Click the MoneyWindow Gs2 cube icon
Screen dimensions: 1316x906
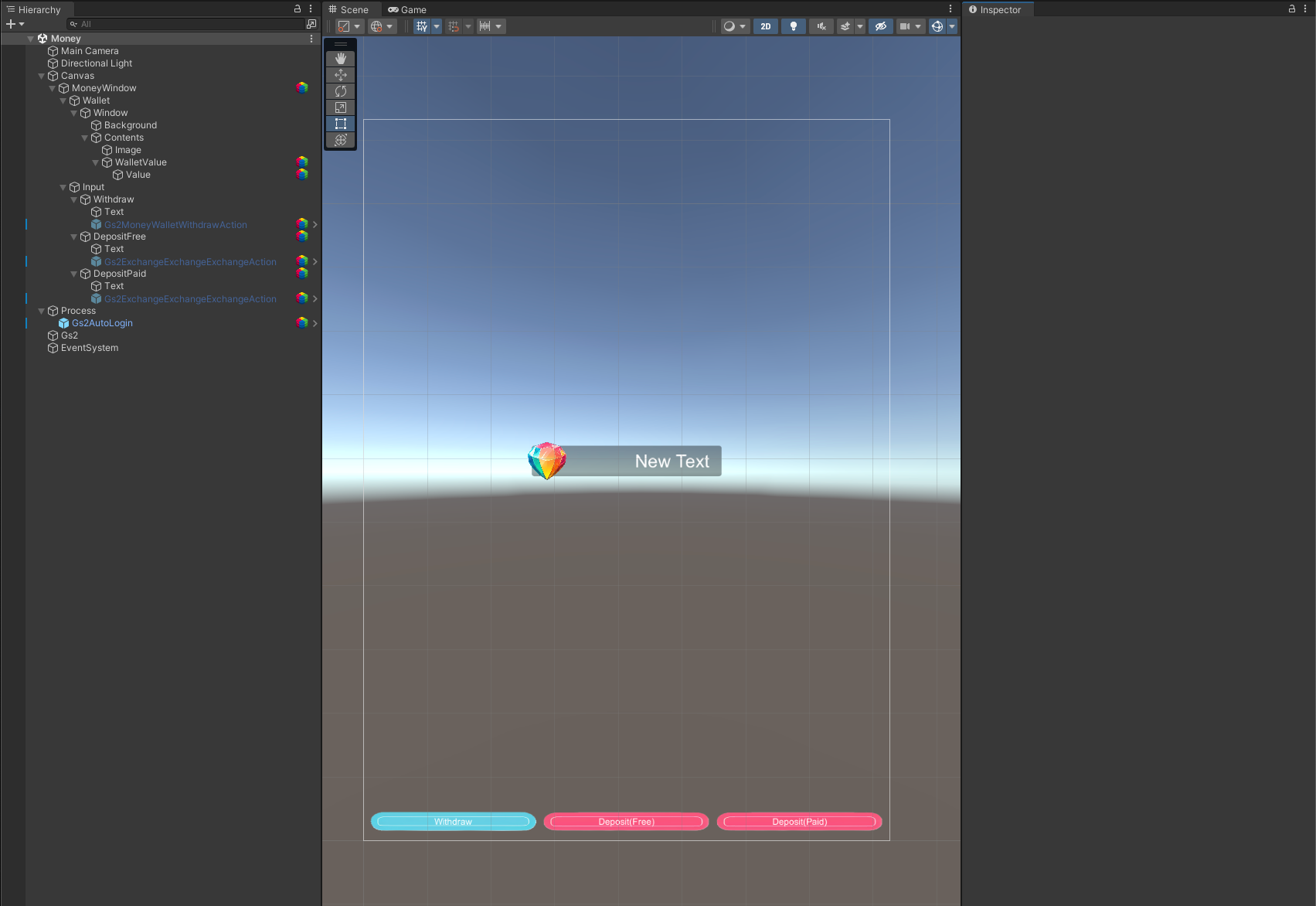pos(302,87)
